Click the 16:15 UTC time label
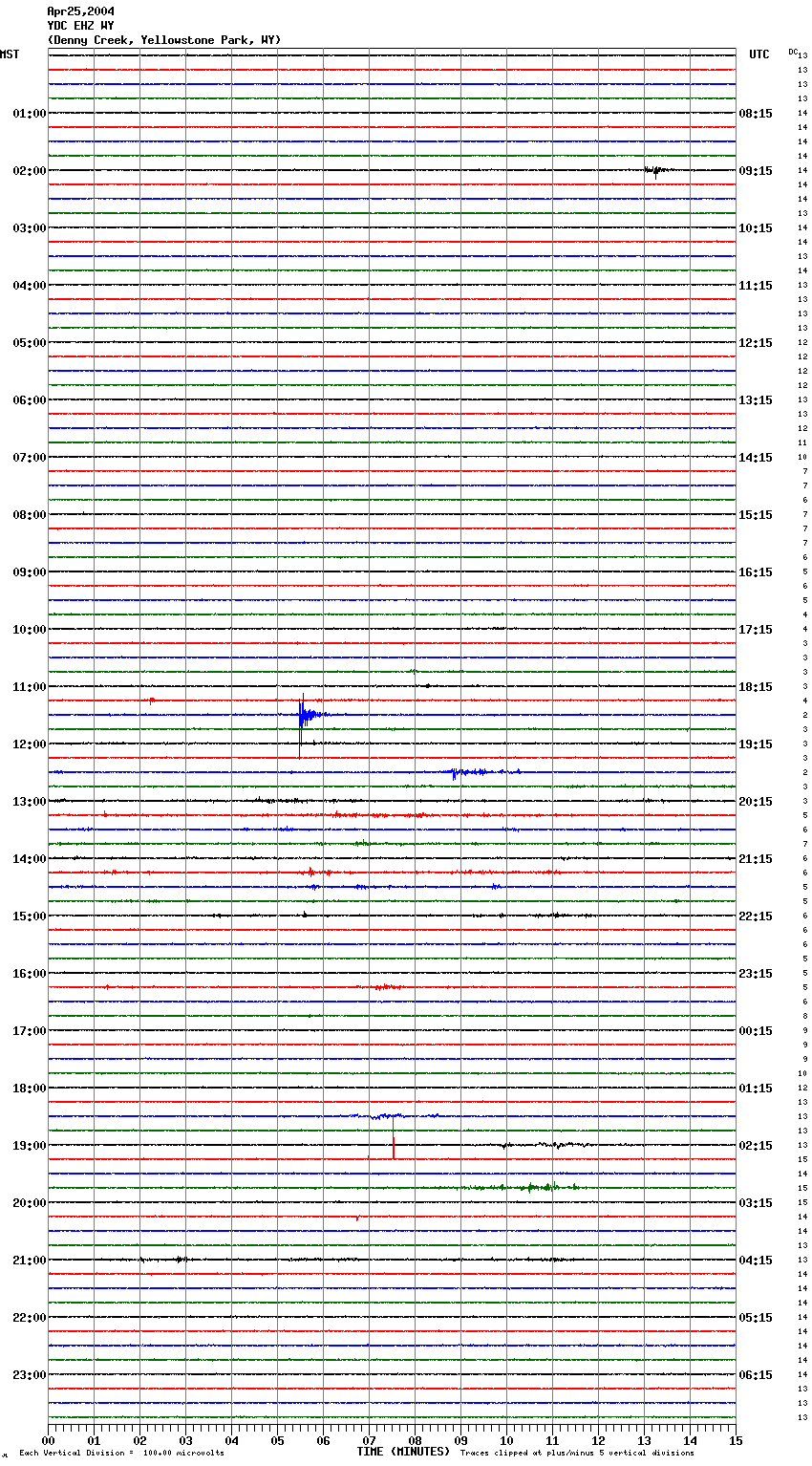Image resolution: width=812 pixels, height=1466 pixels. pyautogui.click(x=756, y=572)
